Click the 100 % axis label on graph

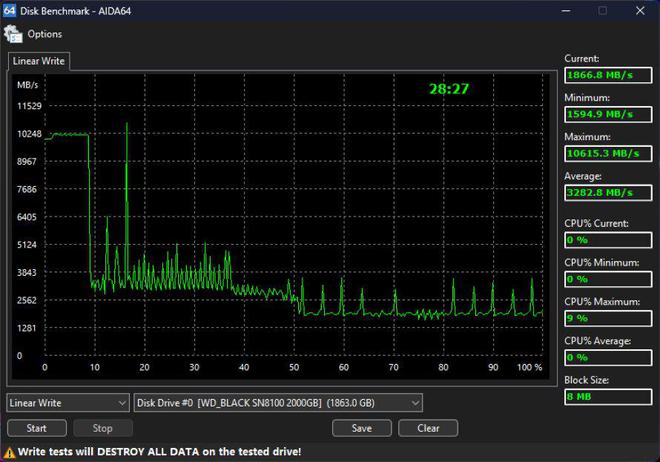click(530, 367)
